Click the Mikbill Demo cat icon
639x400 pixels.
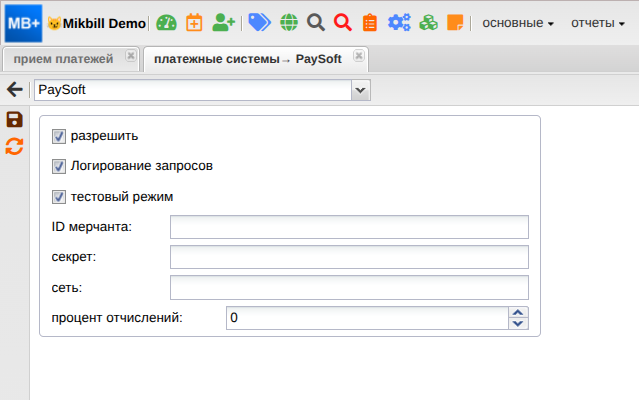pos(54,23)
